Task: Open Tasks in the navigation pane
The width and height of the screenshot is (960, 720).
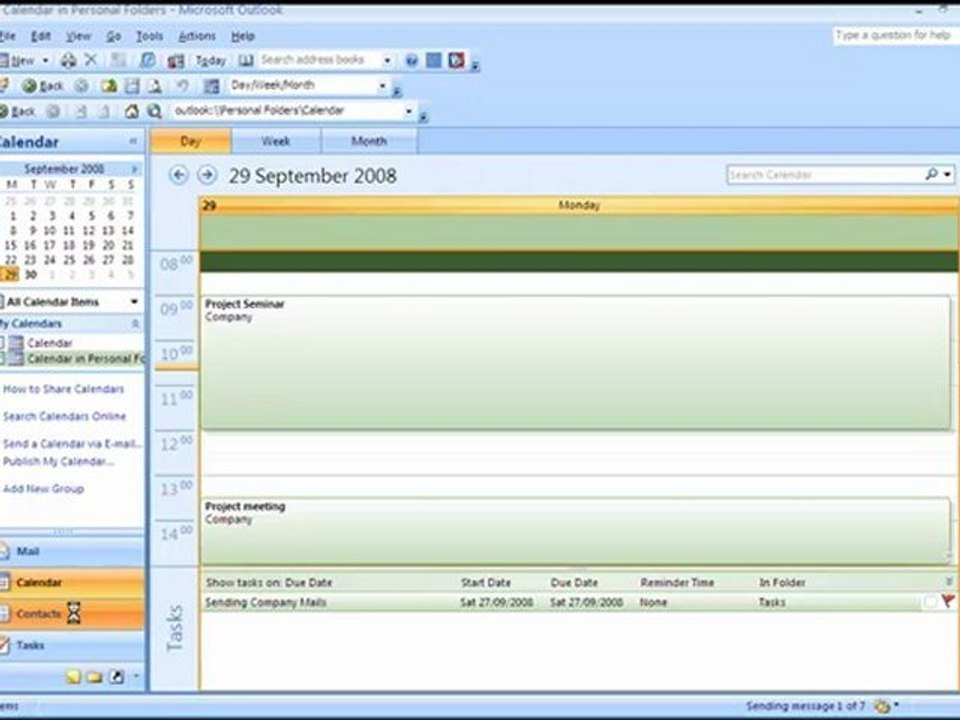Action: tap(72, 645)
